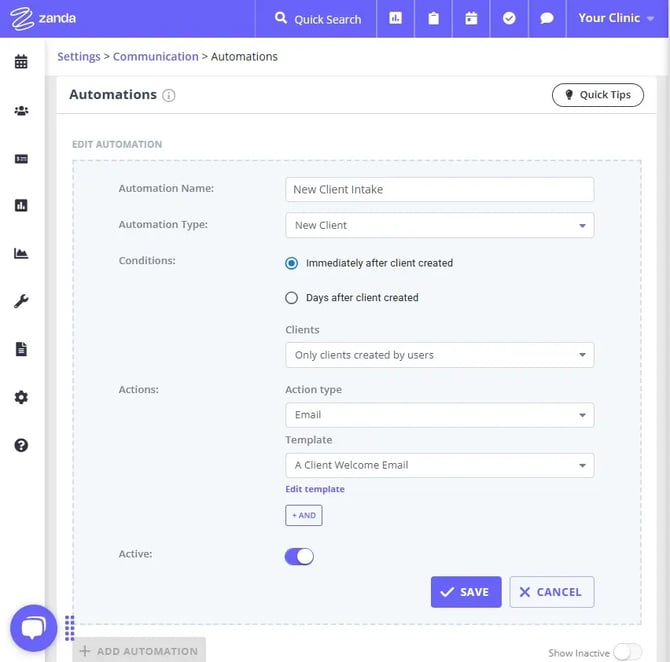This screenshot has width=670, height=662.
Task: Go to Communication in the breadcrumb
Action: tap(155, 57)
